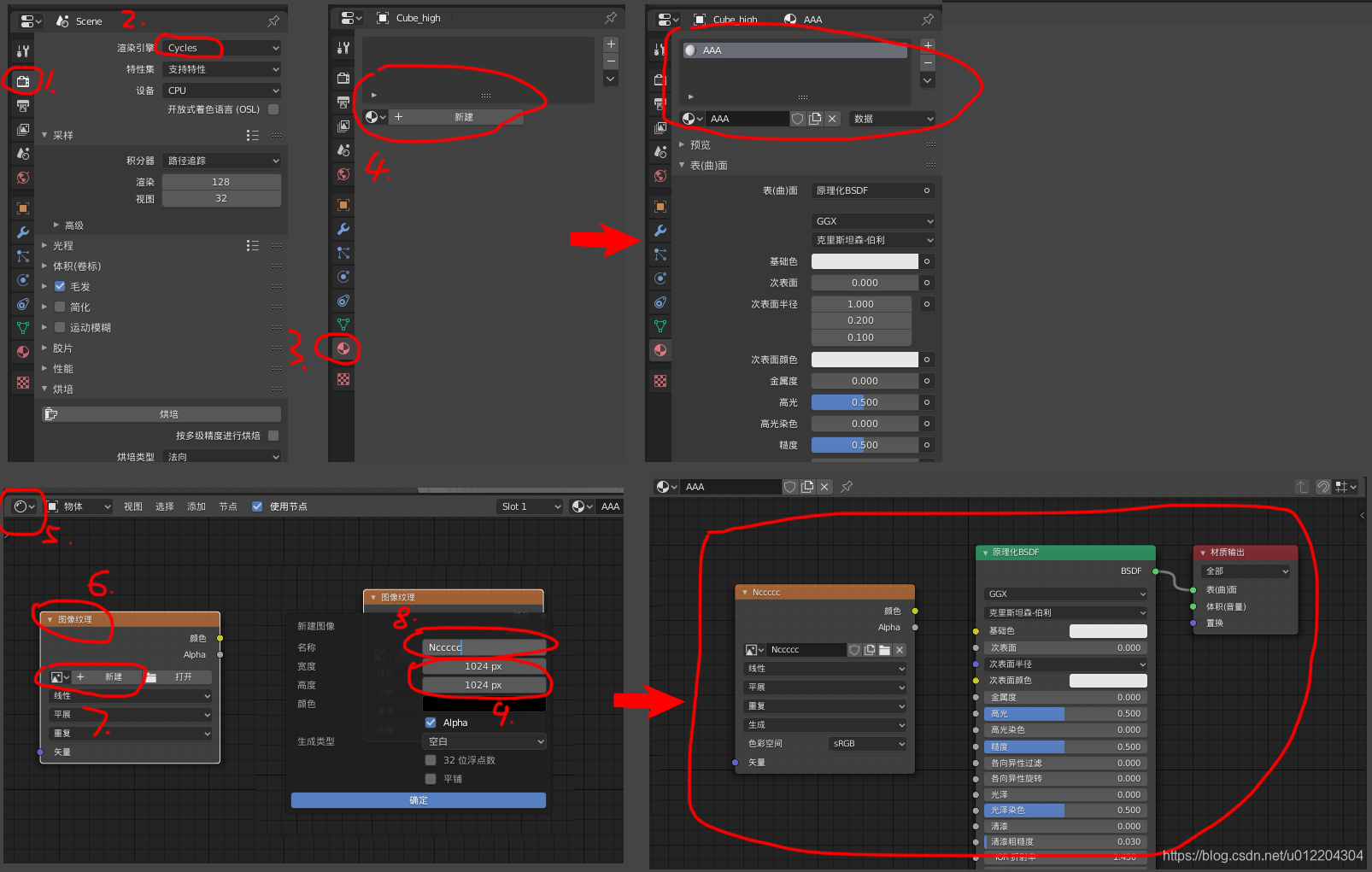This screenshot has width=1372, height=872.
Task: Toggle 使用节点 checkbox in node editor
Action: pyautogui.click(x=257, y=506)
